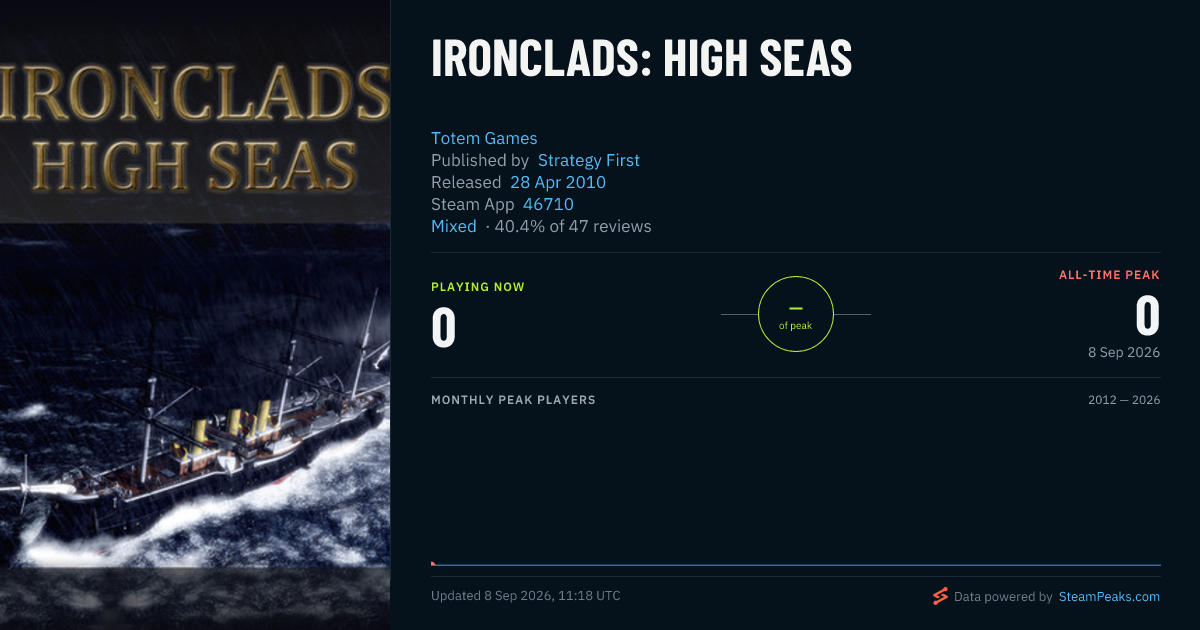Open the Totem Games developer link
The width and height of the screenshot is (1200, 630).
[x=484, y=138]
